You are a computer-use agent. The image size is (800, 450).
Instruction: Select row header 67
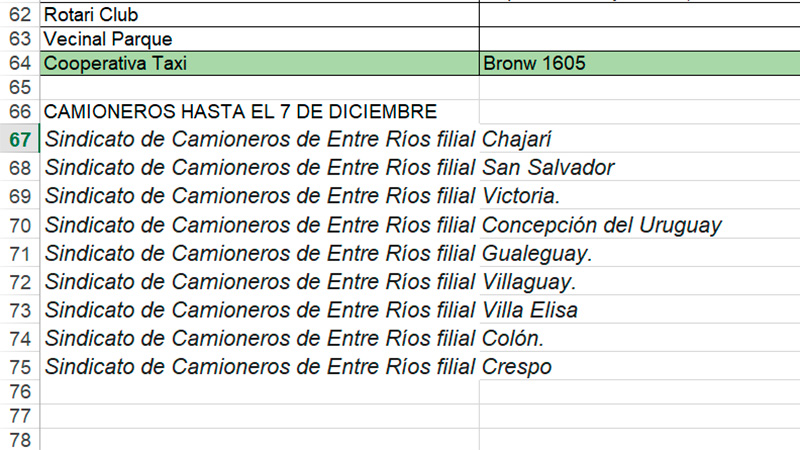tap(19, 139)
